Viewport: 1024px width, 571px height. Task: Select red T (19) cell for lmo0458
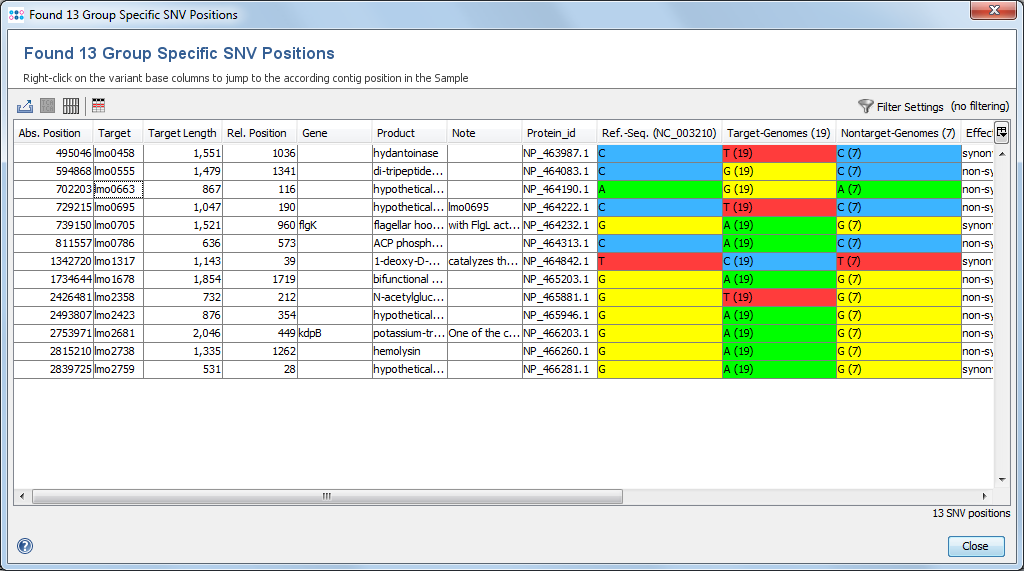[778, 153]
